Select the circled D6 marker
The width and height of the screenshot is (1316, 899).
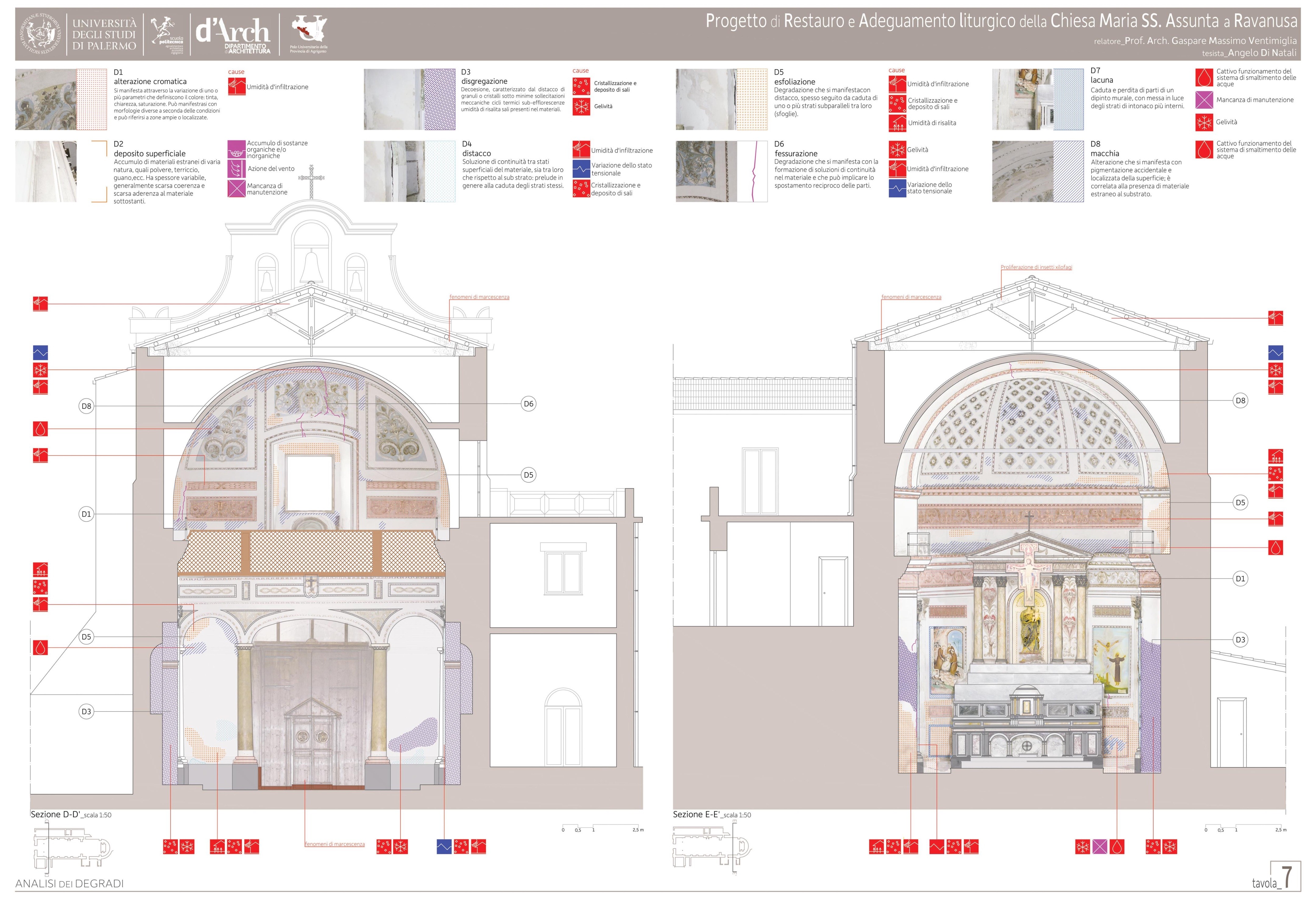528,404
